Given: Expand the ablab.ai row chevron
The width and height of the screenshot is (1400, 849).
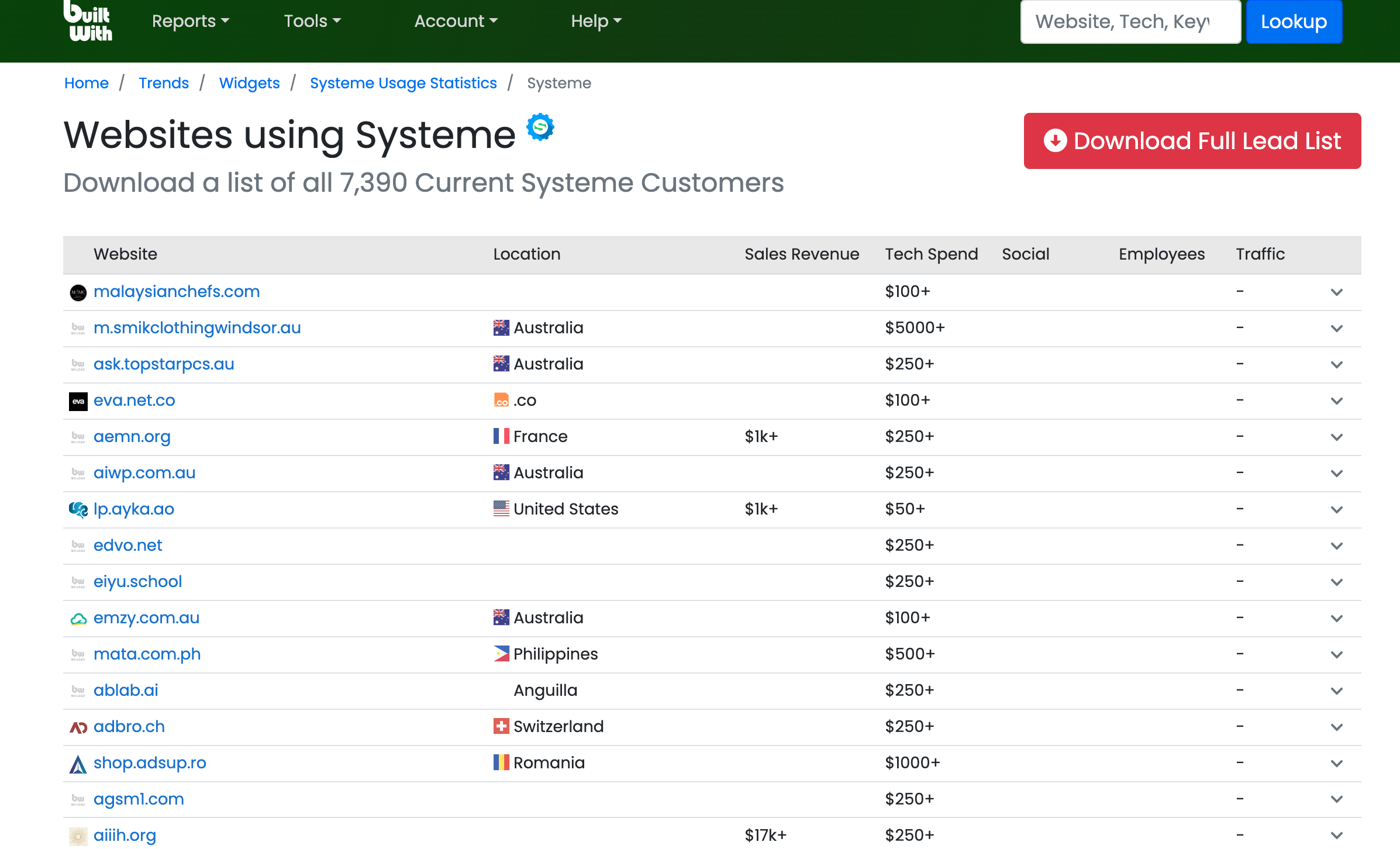Looking at the screenshot, I should point(1336,691).
